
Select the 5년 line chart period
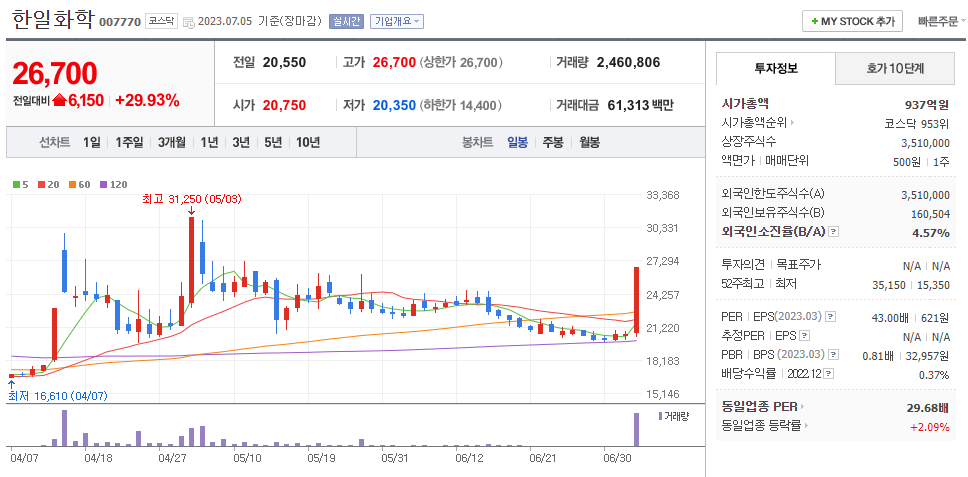pos(273,143)
